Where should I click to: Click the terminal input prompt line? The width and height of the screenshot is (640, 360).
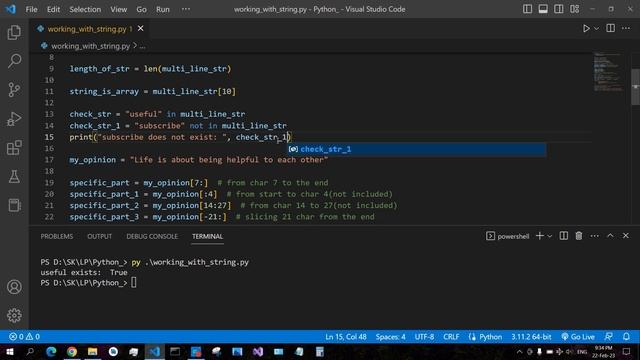[89, 283]
